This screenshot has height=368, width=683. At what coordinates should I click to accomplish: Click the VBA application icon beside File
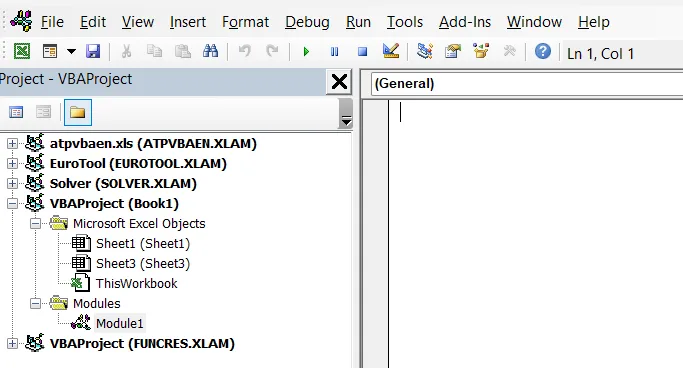point(21,21)
